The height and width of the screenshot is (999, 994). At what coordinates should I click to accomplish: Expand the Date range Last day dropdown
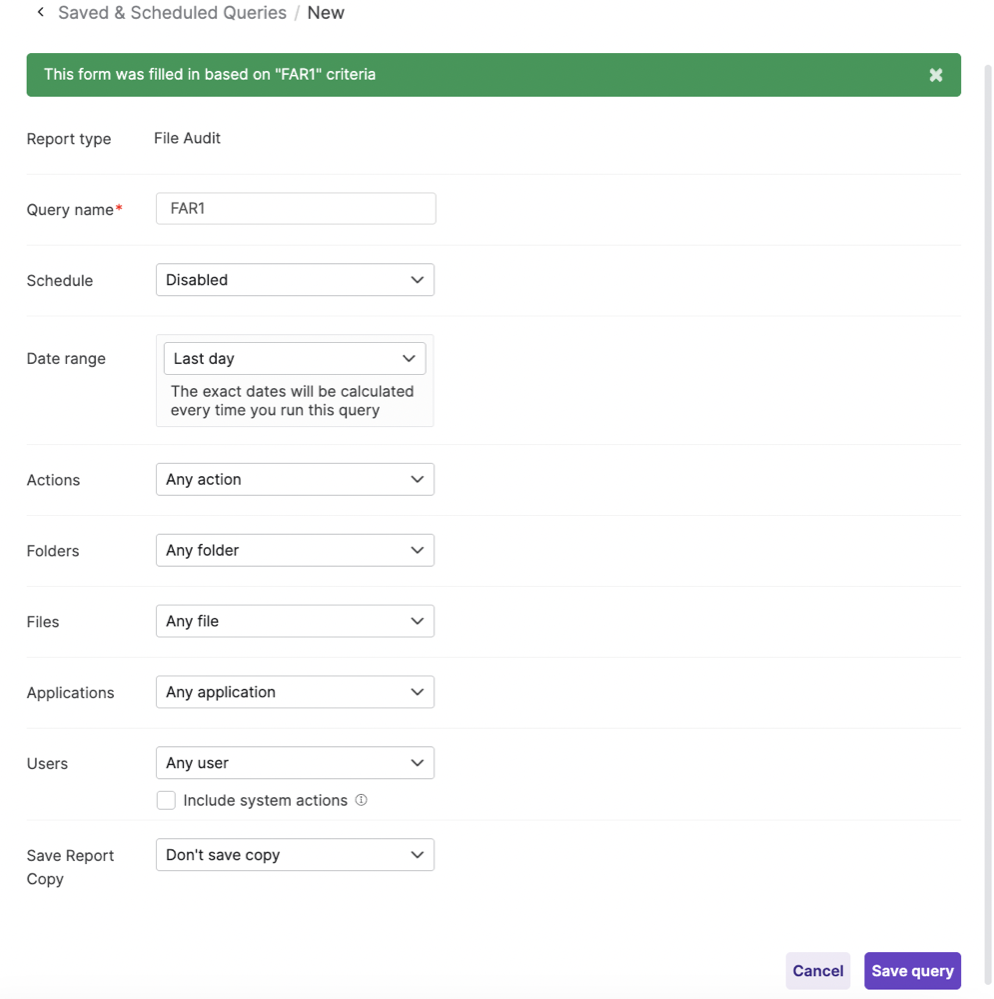point(294,358)
